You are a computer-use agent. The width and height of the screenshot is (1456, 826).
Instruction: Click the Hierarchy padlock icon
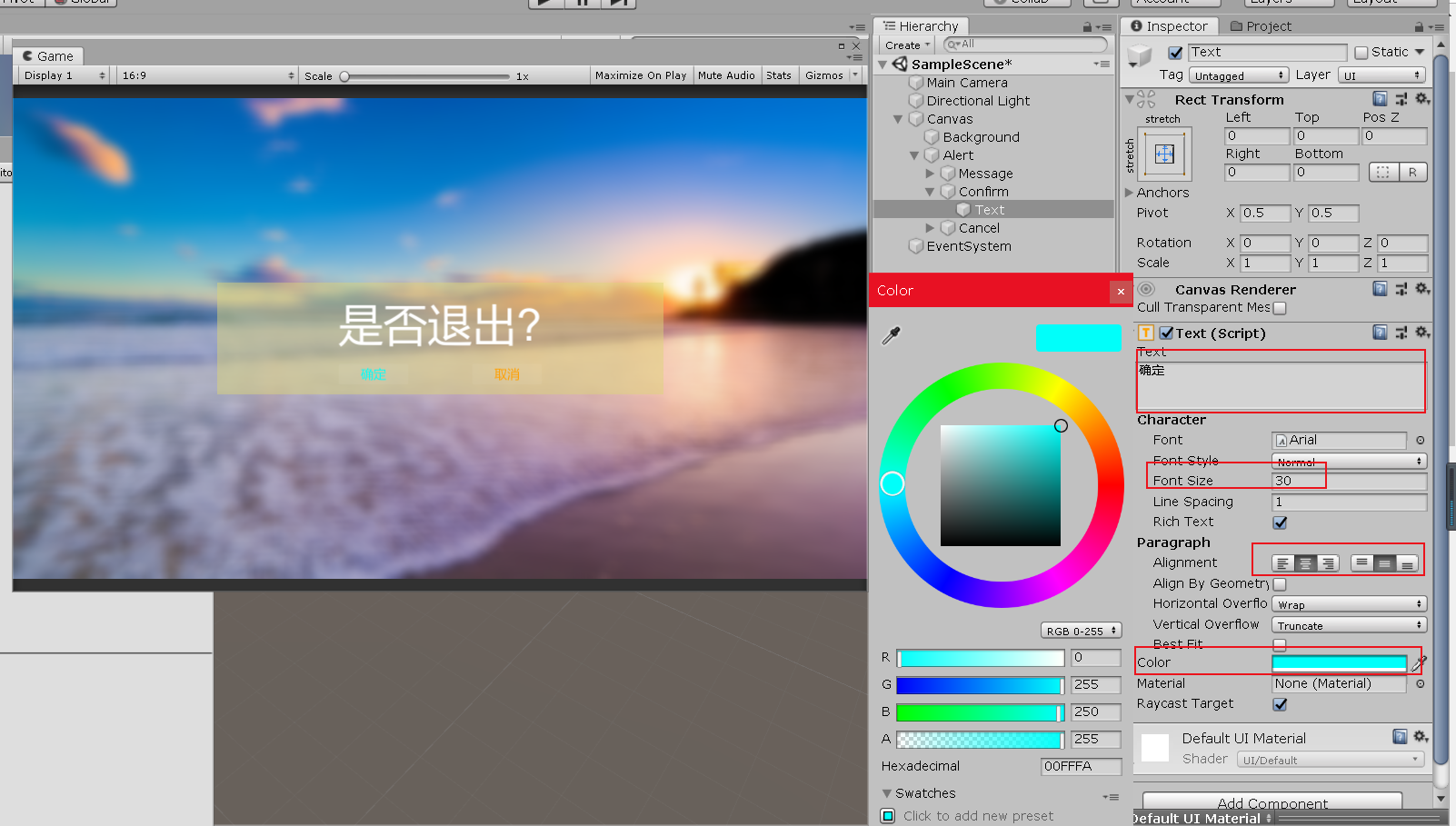coord(1085,25)
